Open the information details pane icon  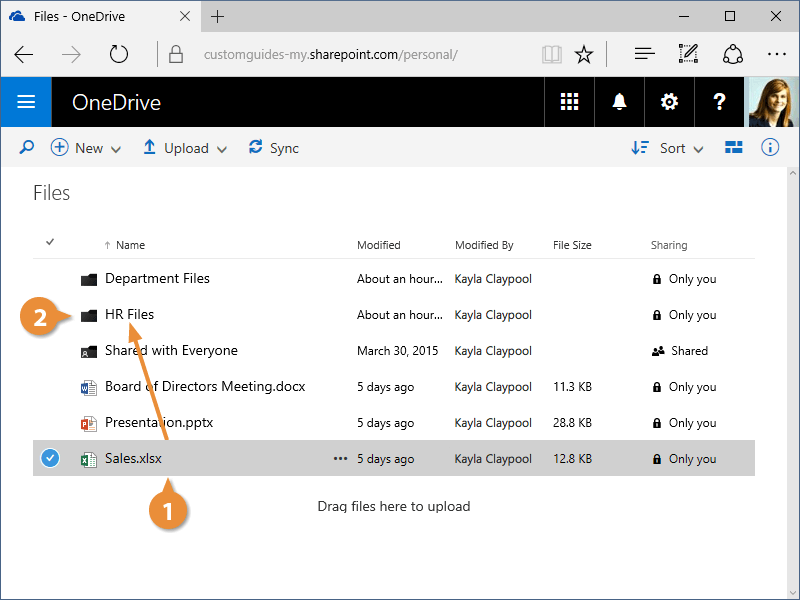tap(770, 148)
